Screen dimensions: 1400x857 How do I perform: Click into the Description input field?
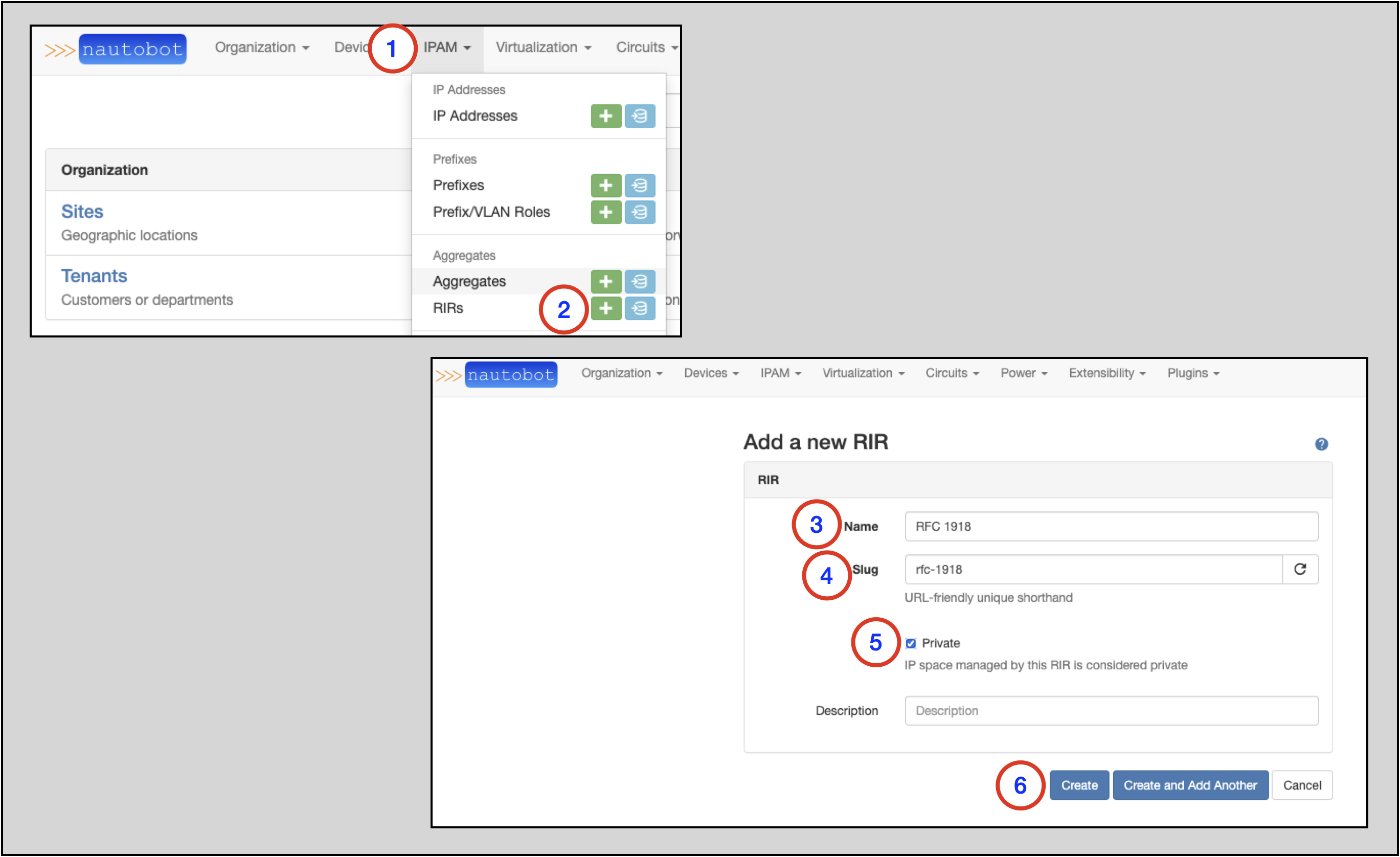tap(1111, 711)
